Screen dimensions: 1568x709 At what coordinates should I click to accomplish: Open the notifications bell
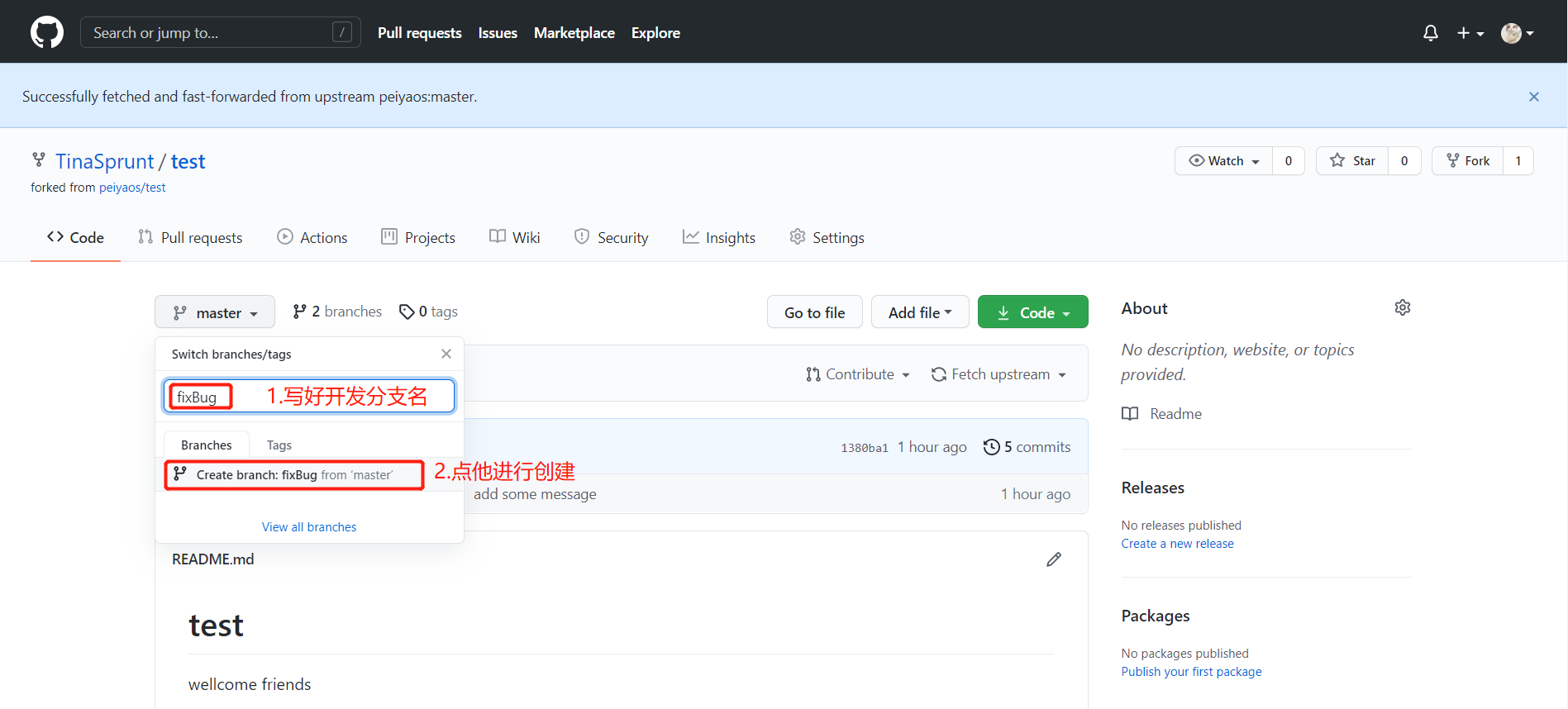coord(1431,33)
